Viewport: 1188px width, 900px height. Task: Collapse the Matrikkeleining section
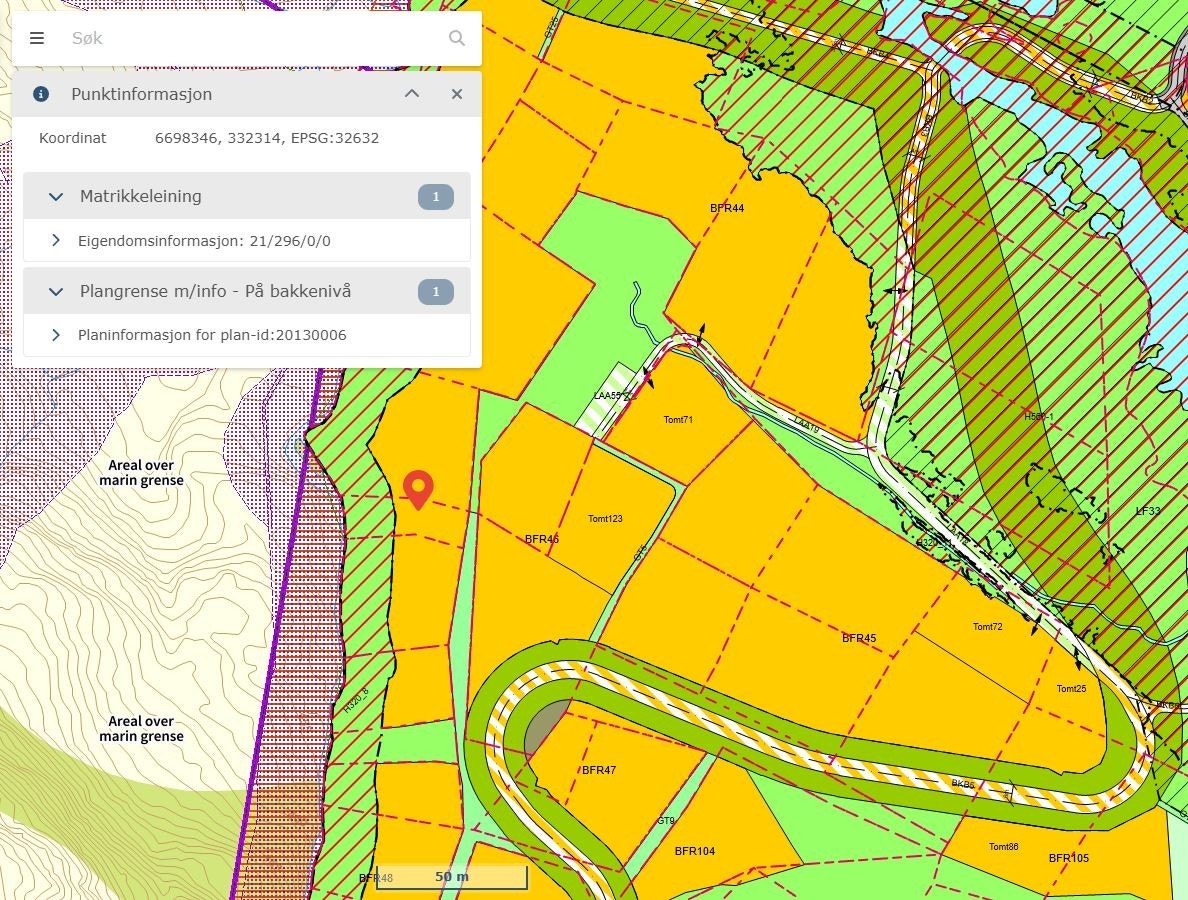coord(55,196)
